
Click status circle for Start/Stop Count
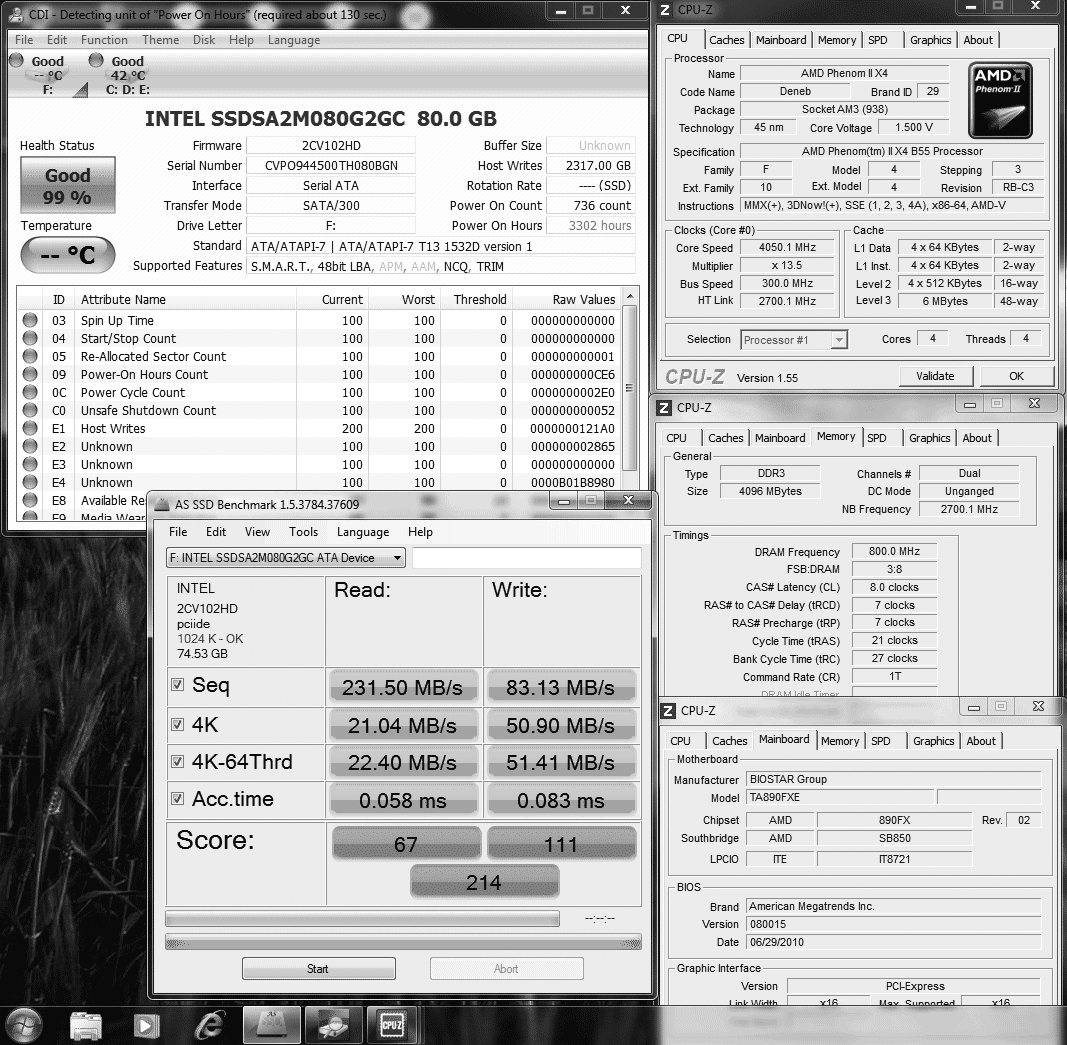click(x=30, y=338)
